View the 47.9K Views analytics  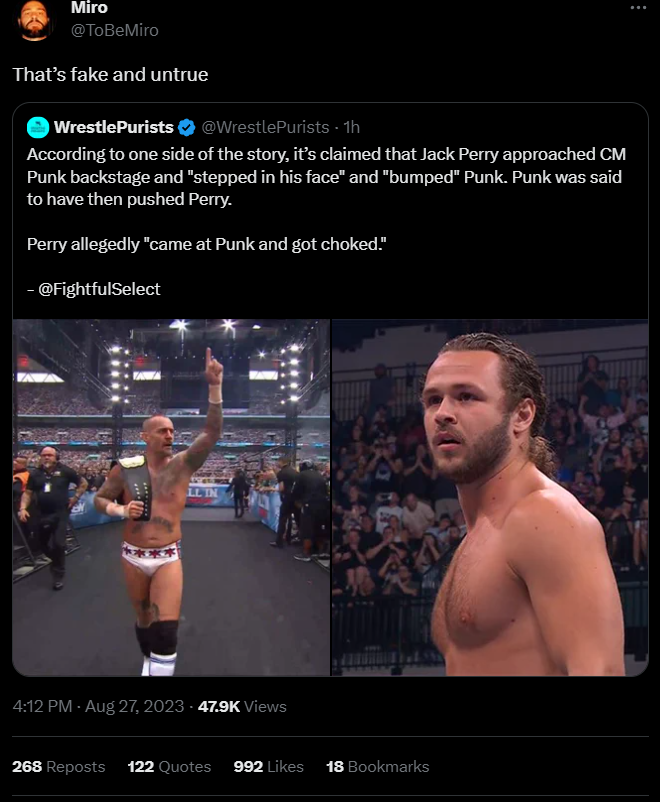pyautogui.click(x=242, y=706)
